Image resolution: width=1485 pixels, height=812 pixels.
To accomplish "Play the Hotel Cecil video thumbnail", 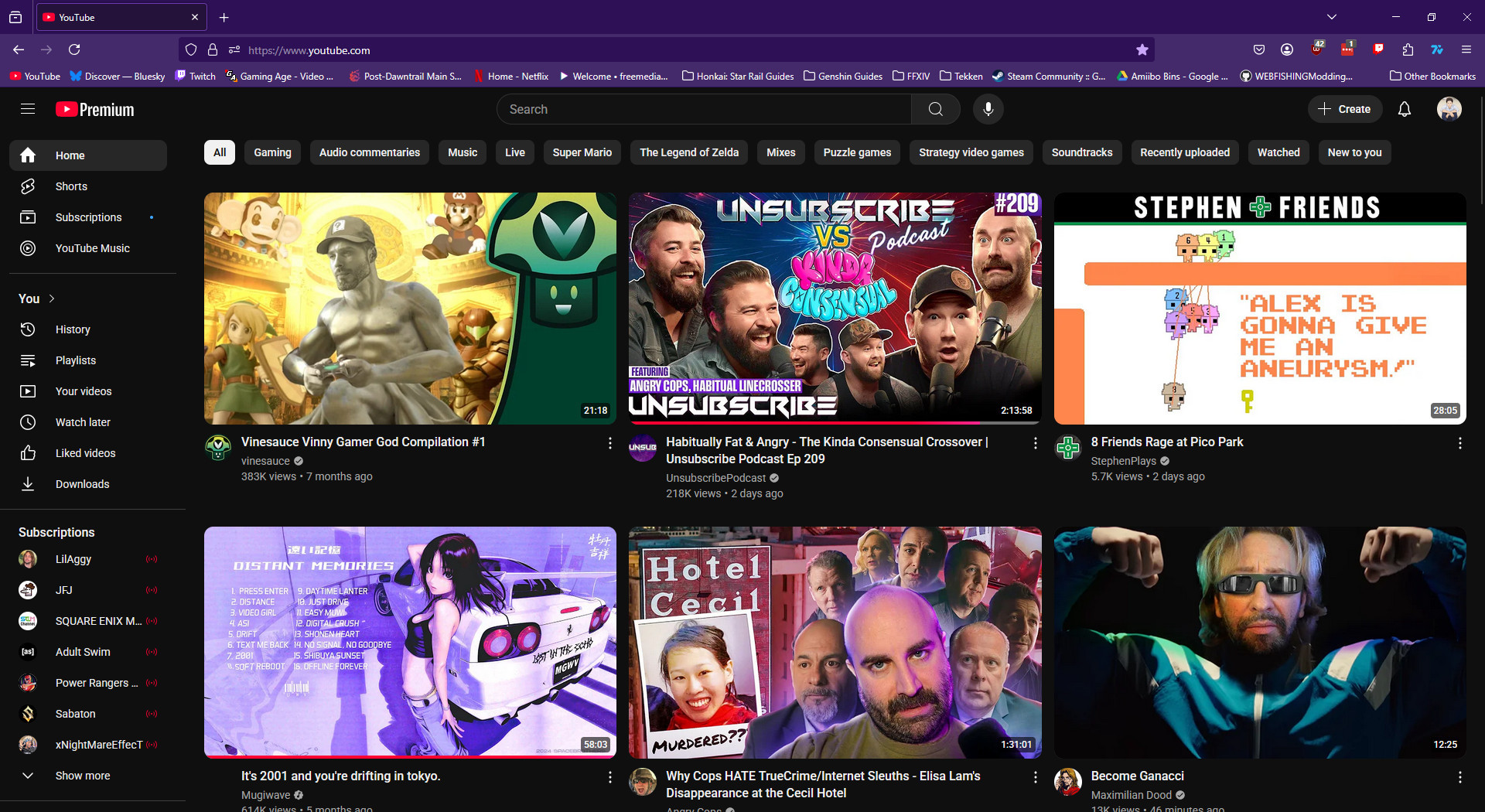I will click(835, 643).
